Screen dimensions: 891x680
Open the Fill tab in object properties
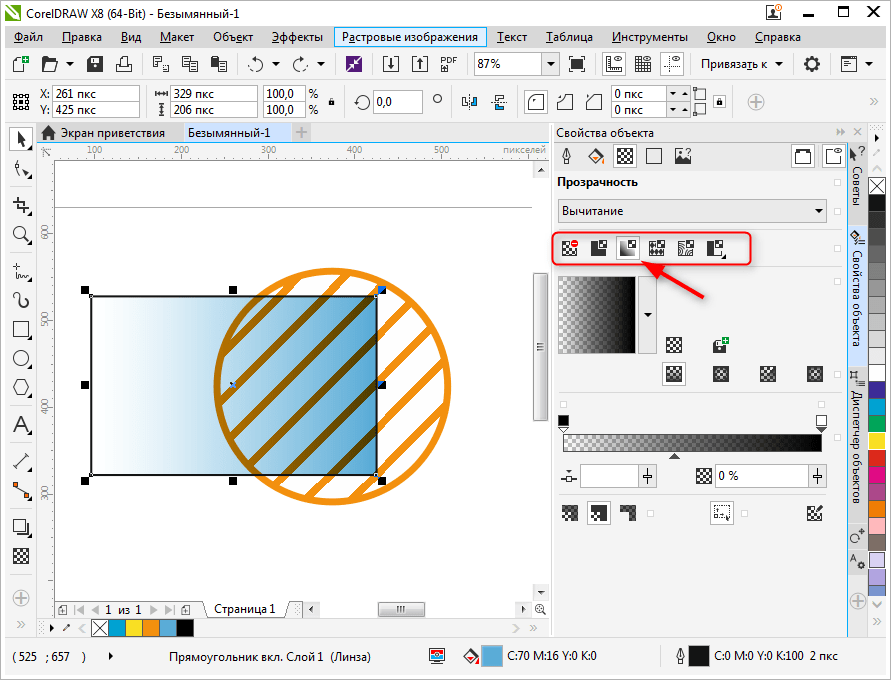coord(596,156)
